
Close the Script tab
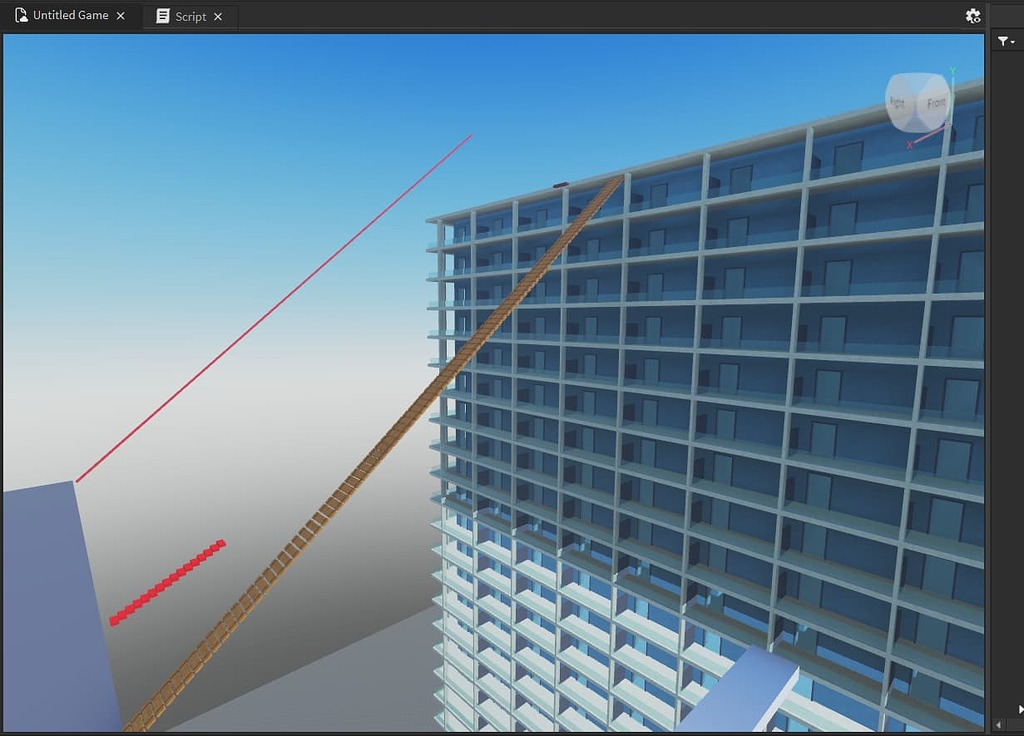[x=217, y=15]
